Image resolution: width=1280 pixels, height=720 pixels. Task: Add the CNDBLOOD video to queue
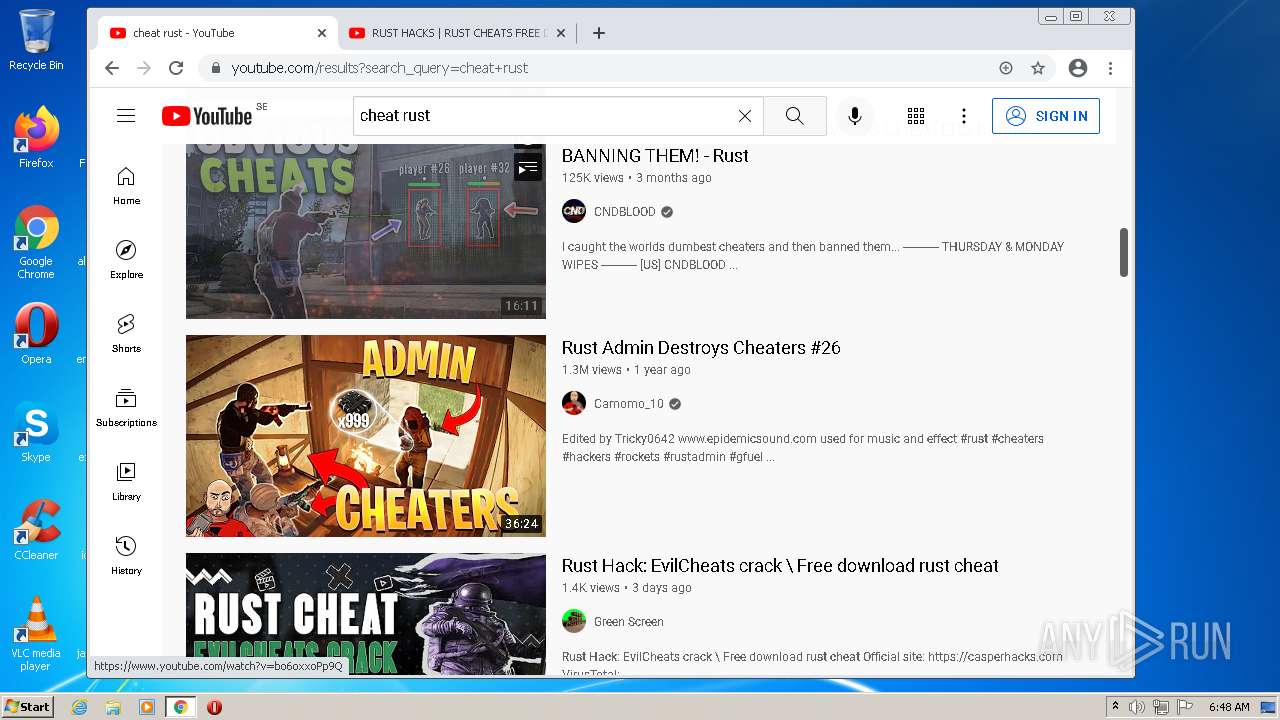click(528, 168)
